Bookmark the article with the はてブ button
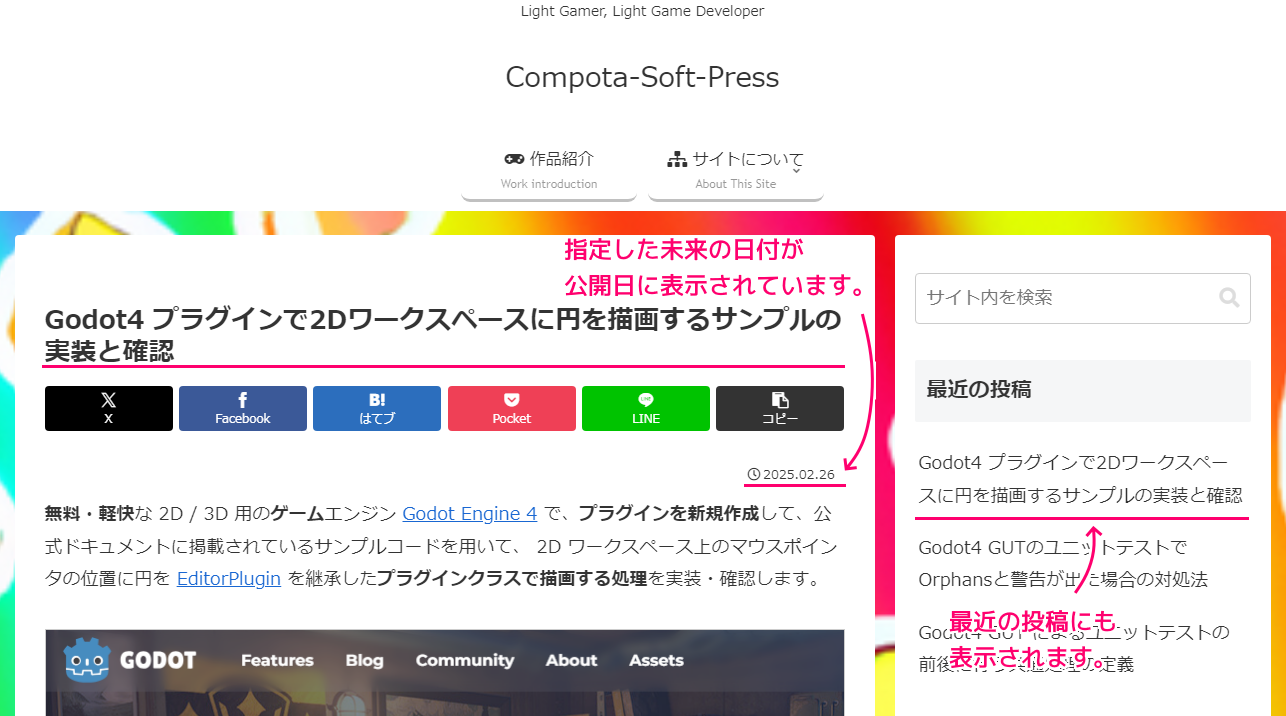The image size is (1286, 716). (x=377, y=408)
